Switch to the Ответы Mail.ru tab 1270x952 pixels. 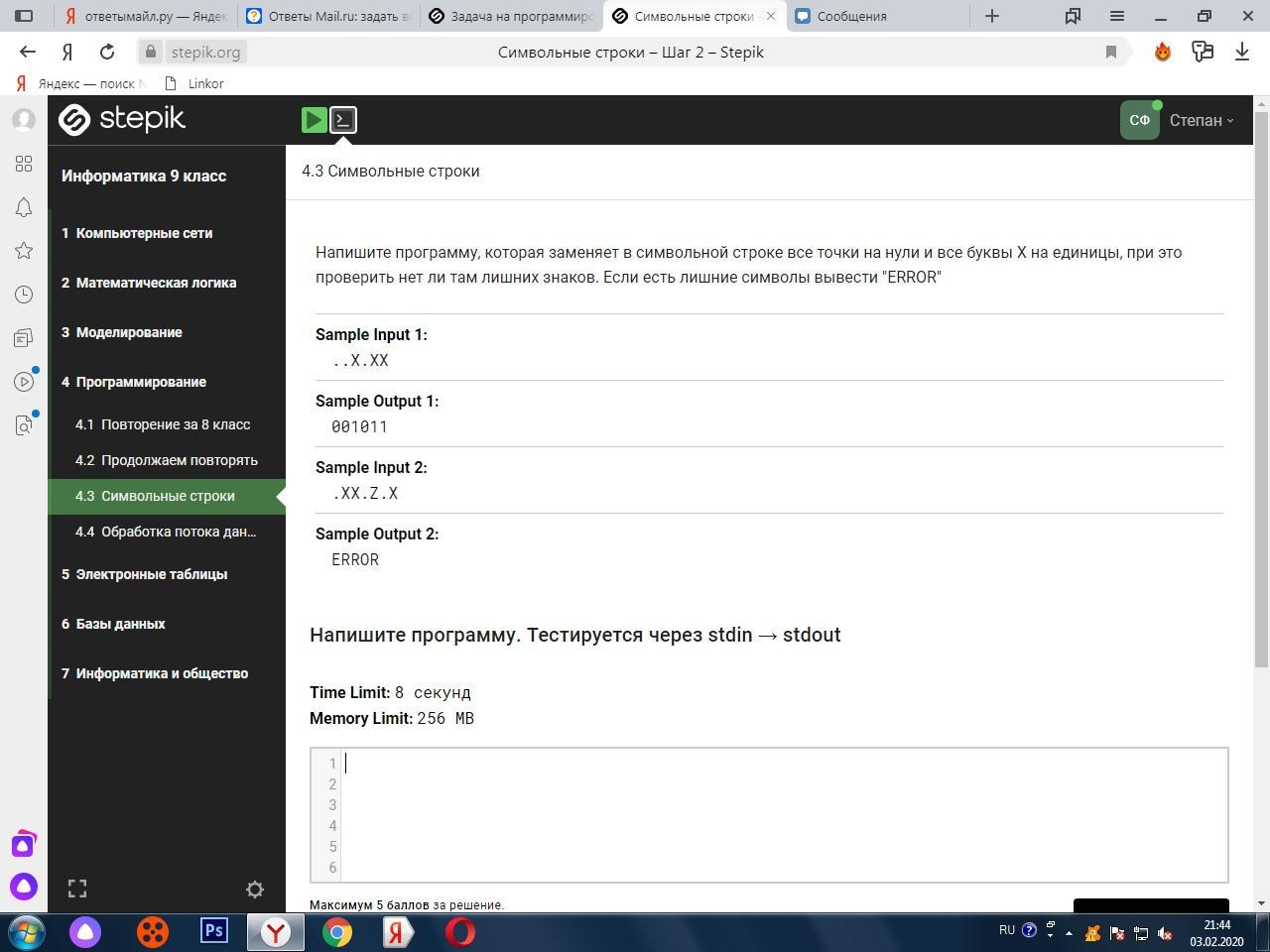(x=327, y=16)
